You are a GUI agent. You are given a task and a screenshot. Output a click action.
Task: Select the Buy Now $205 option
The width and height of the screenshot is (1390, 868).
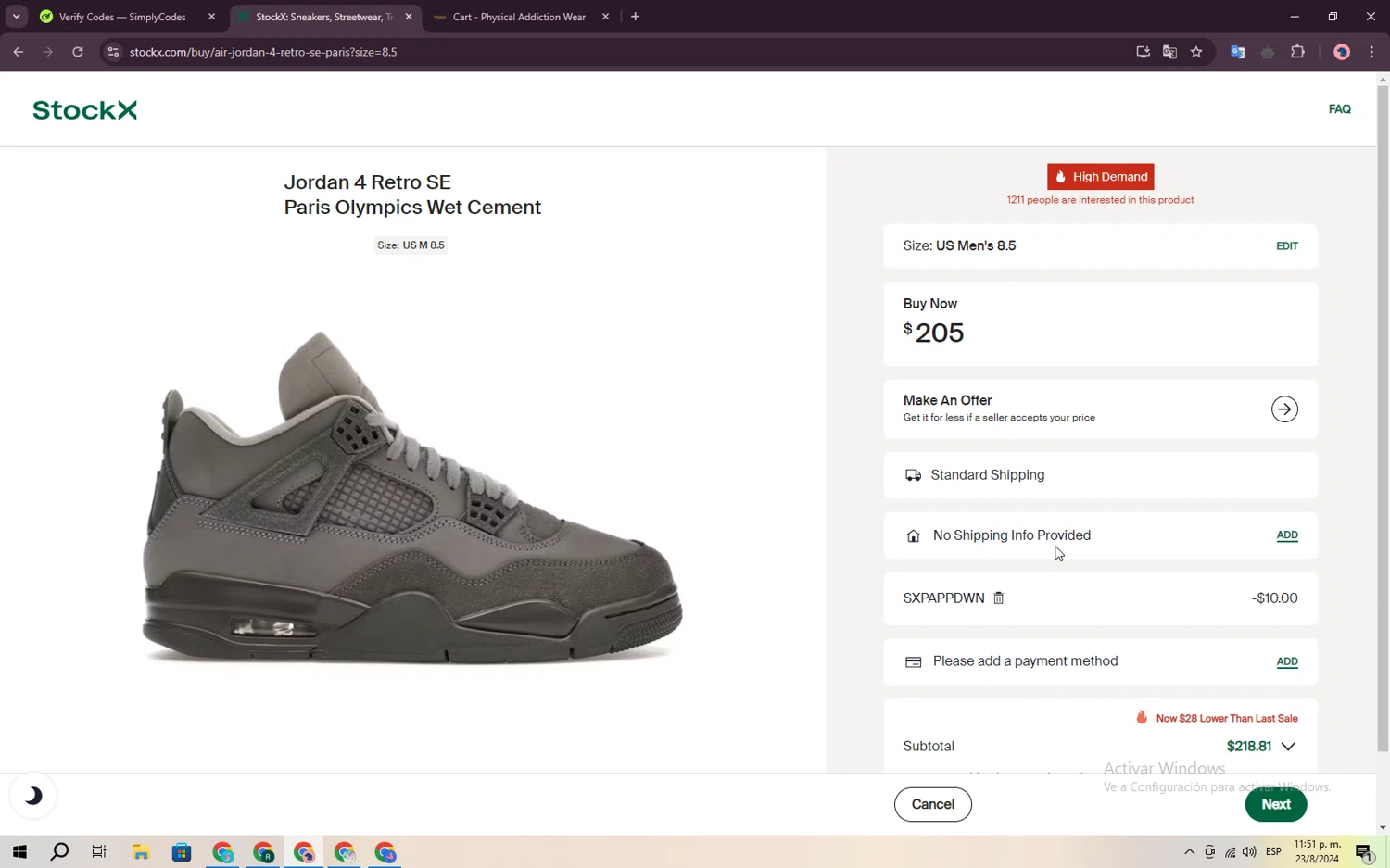(1100, 323)
